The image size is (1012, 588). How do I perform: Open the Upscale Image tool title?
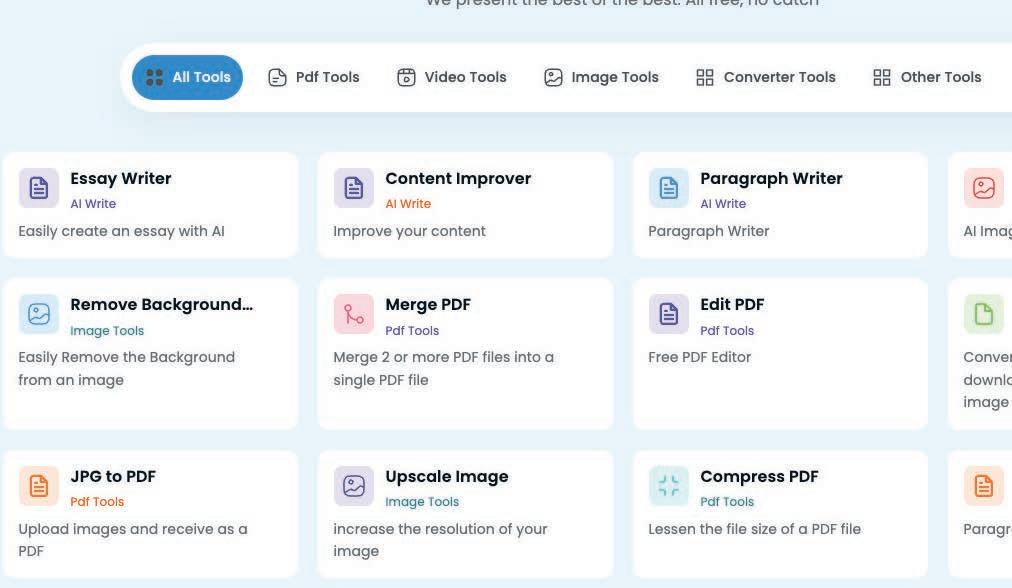tap(447, 477)
